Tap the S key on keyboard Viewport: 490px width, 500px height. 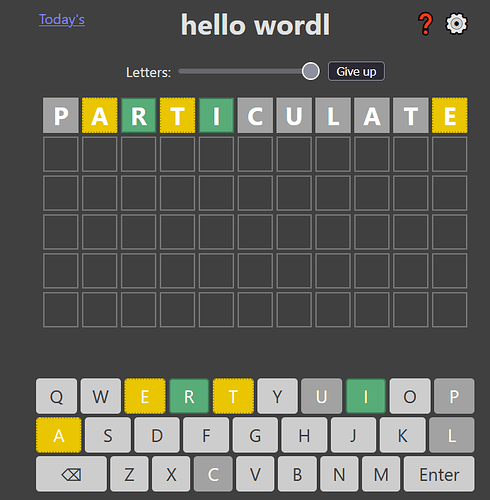pos(108,435)
